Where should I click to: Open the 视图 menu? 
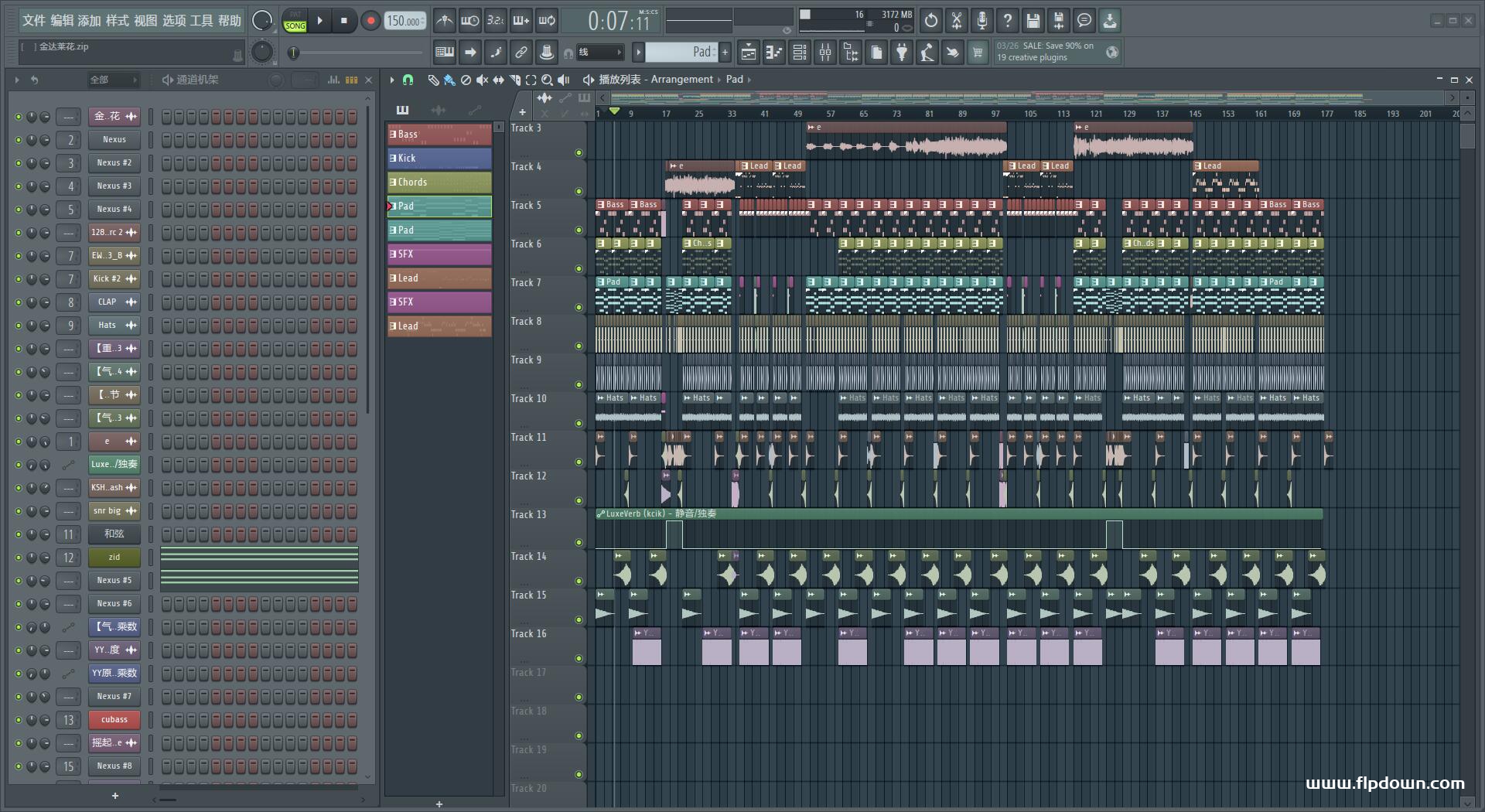point(145,21)
